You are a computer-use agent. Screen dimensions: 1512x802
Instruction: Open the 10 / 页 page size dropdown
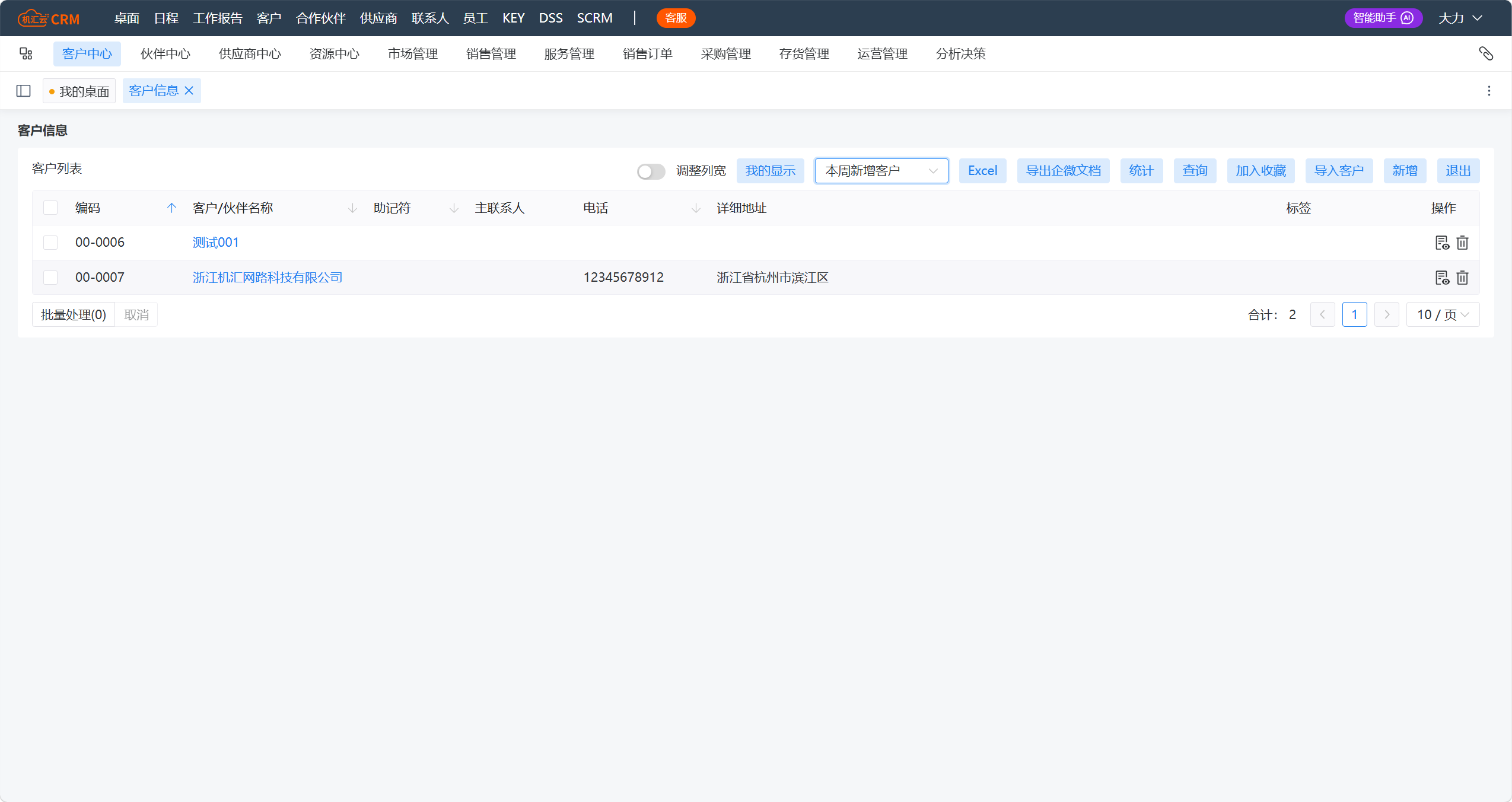[x=1443, y=314]
